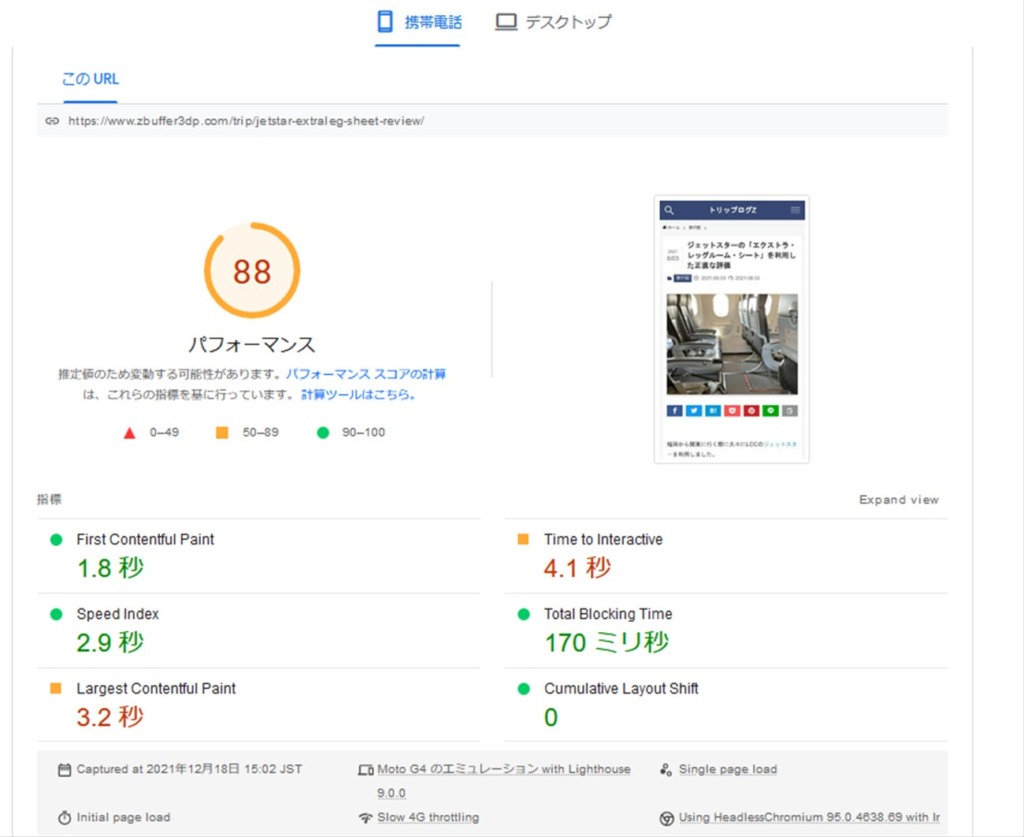Open the 計算ツールはこちら link
The width and height of the screenshot is (1024, 837).
(359, 394)
